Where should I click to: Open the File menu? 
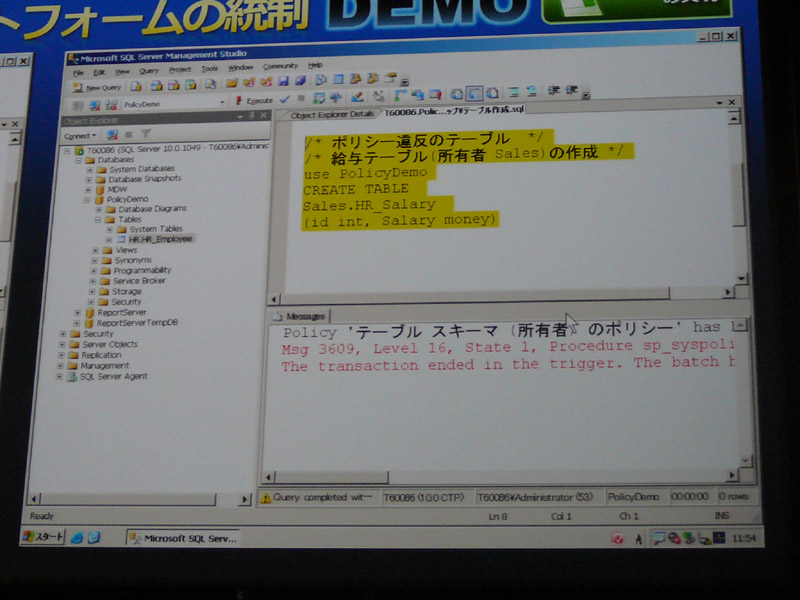tap(78, 73)
